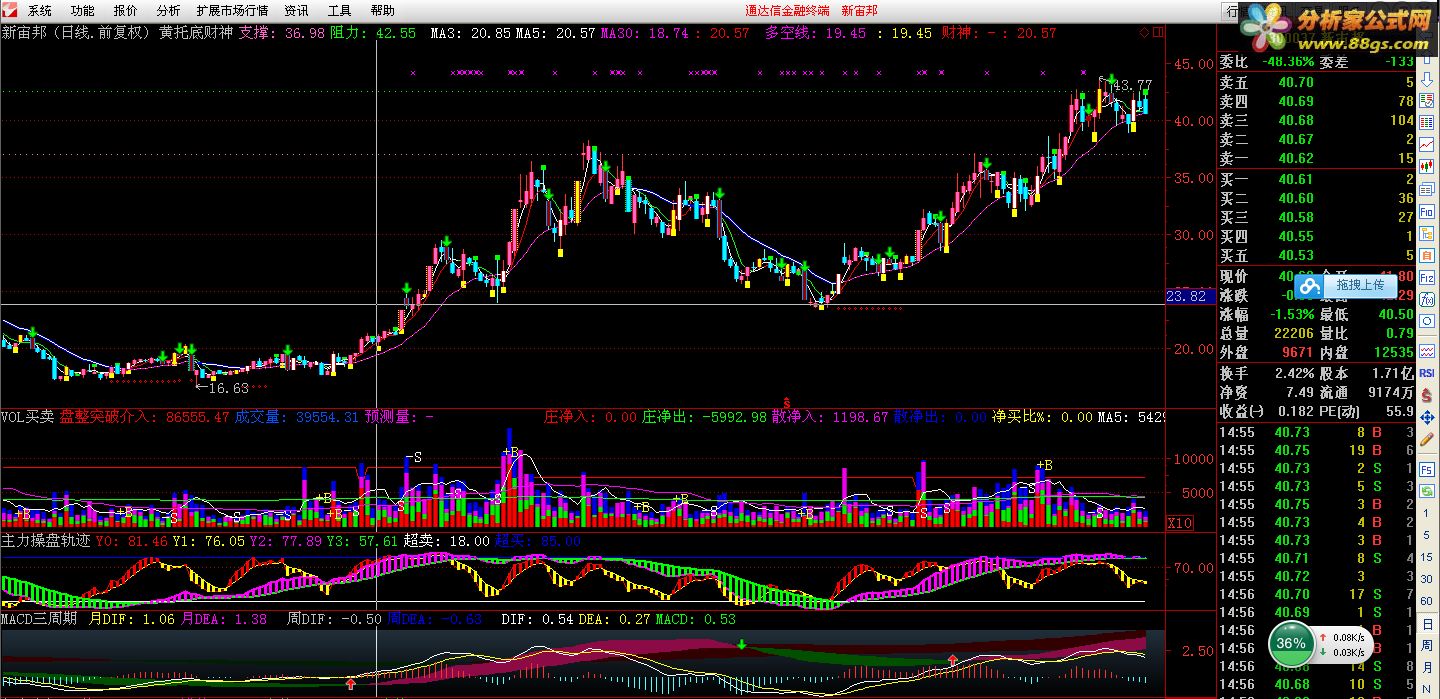Select the 日 daily period
The width and height of the screenshot is (1440, 699).
tap(1427, 624)
